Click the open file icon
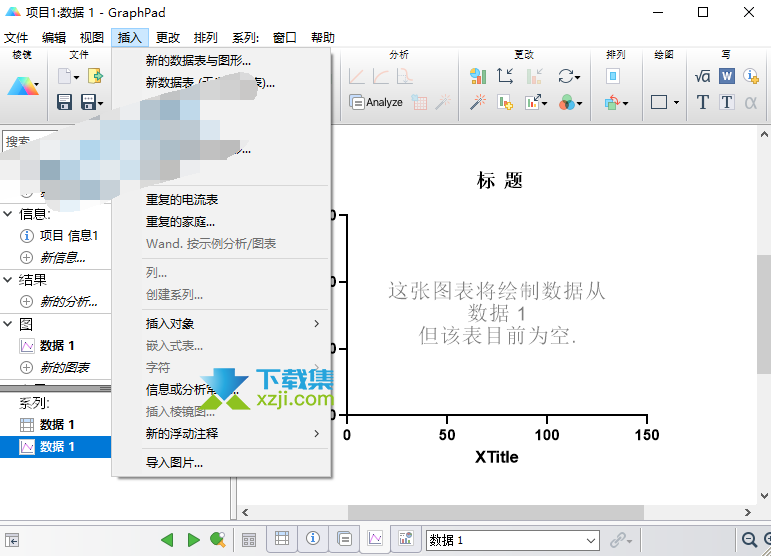Image resolution: width=771 pixels, height=556 pixels. coord(95,76)
